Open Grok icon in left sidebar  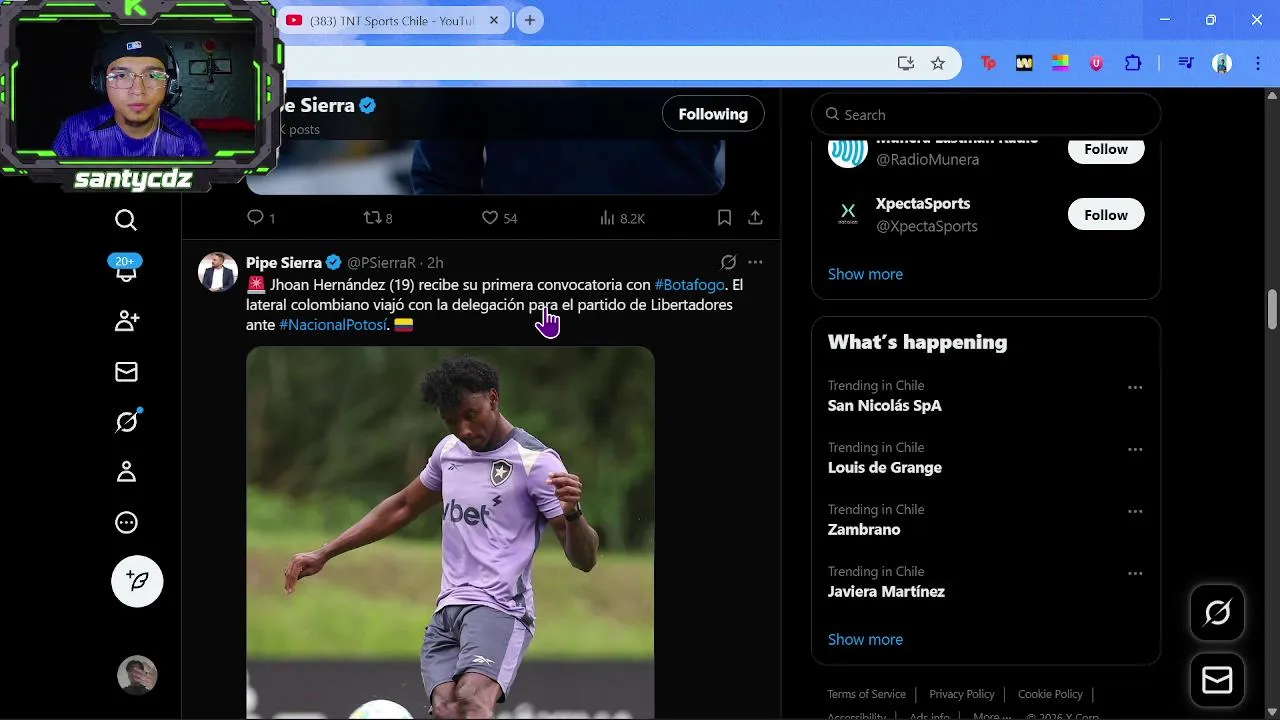pos(126,422)
